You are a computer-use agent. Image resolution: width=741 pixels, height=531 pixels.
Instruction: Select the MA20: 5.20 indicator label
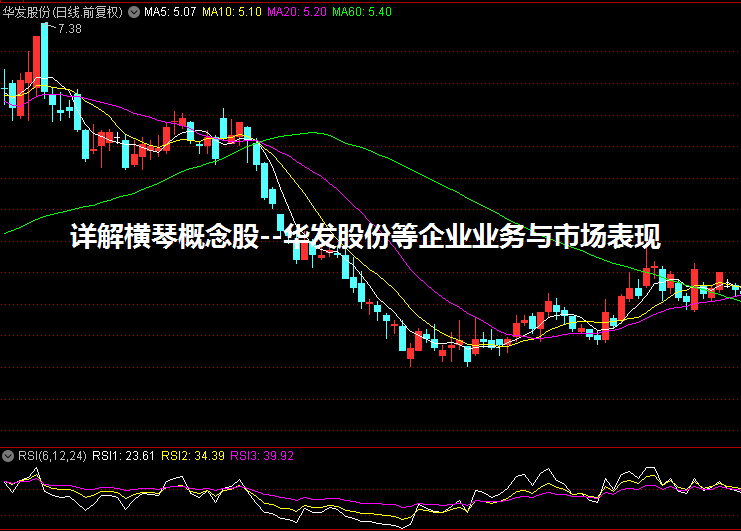[297, 12]
